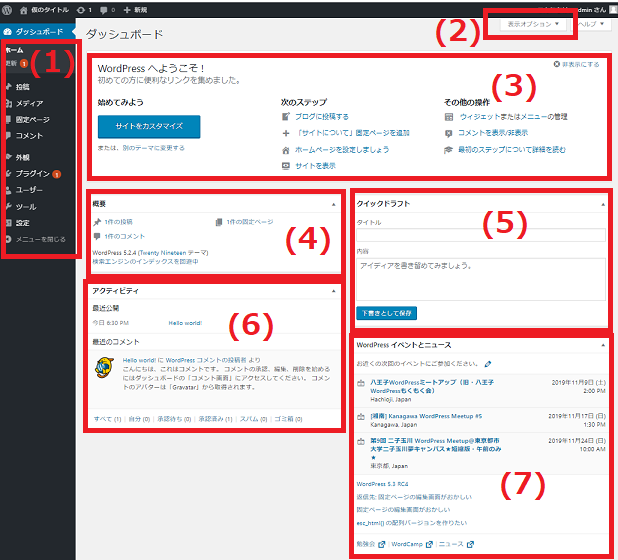
Task: Click the home icon beside site title
Action: [24, 9]
